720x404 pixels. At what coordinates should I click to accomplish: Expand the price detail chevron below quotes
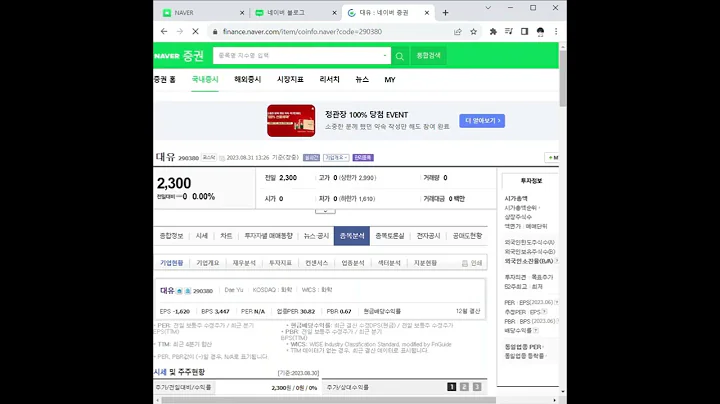(x=325, y=211)
